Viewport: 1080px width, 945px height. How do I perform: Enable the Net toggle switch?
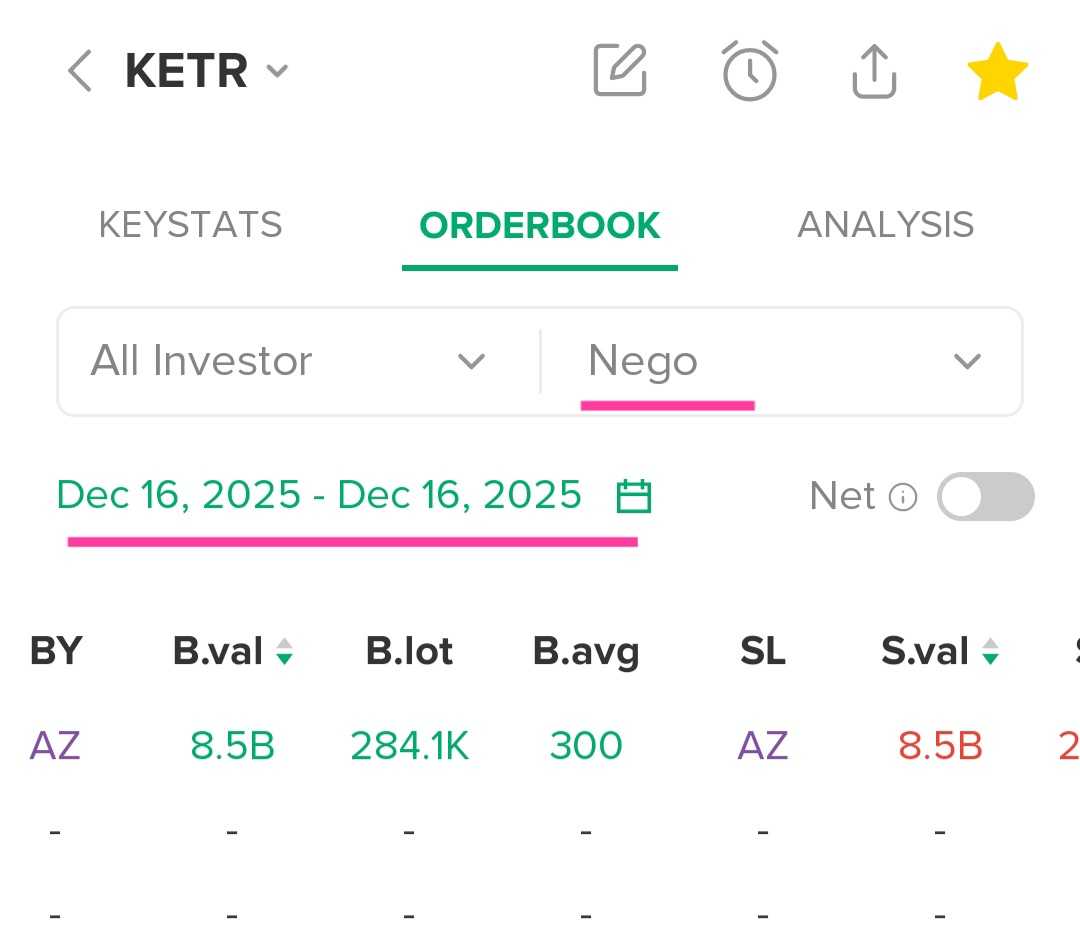[x=985, y=497]
